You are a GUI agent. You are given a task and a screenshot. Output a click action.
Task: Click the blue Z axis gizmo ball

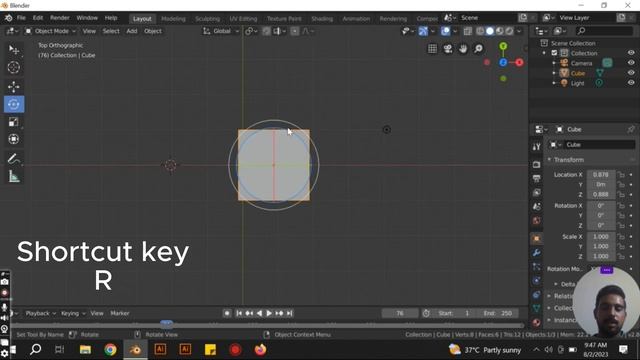[503, 62]
